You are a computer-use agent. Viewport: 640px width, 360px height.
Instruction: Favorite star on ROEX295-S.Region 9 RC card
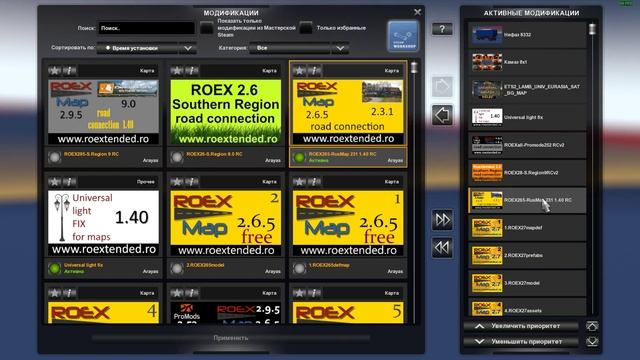click(x=54, y=71)
